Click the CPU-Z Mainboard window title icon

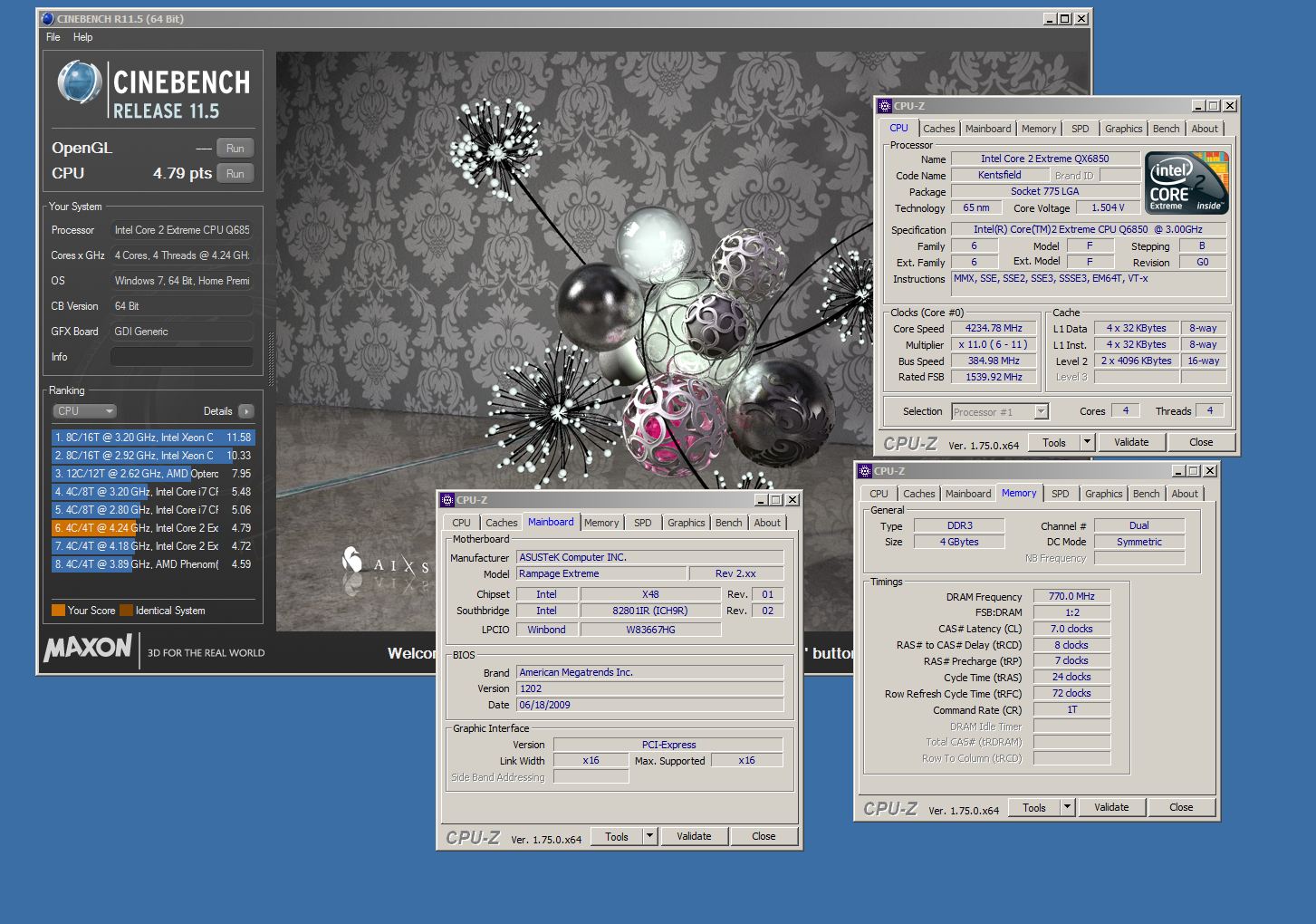pos(447,500)
